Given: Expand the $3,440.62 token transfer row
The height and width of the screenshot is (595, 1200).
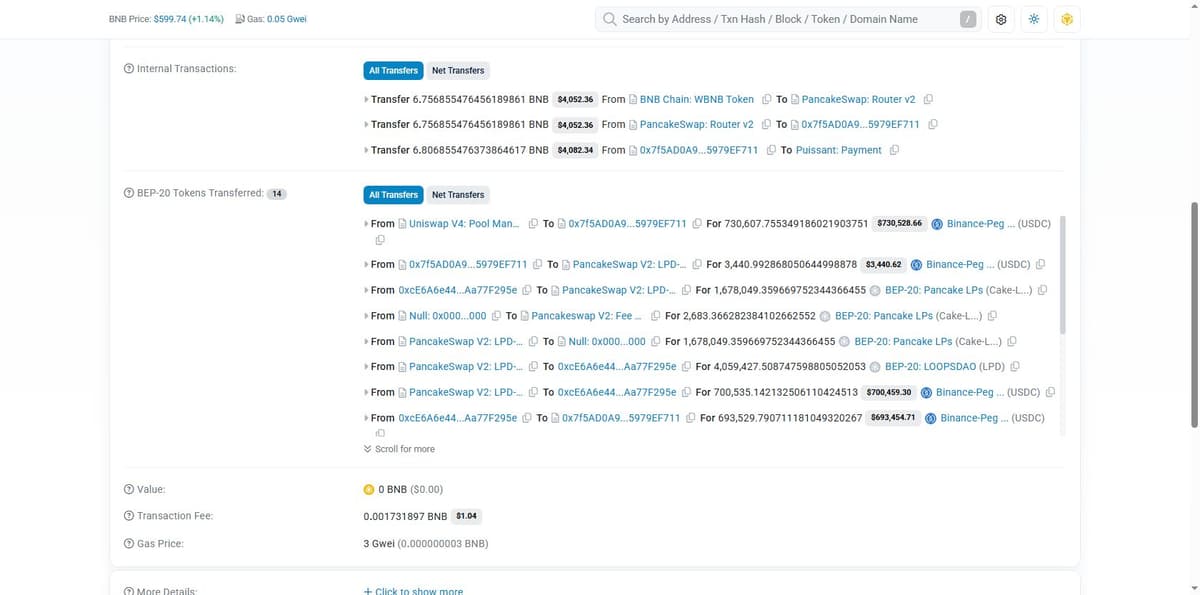Looking at the screenshot, I should click(x=366, y=265).
